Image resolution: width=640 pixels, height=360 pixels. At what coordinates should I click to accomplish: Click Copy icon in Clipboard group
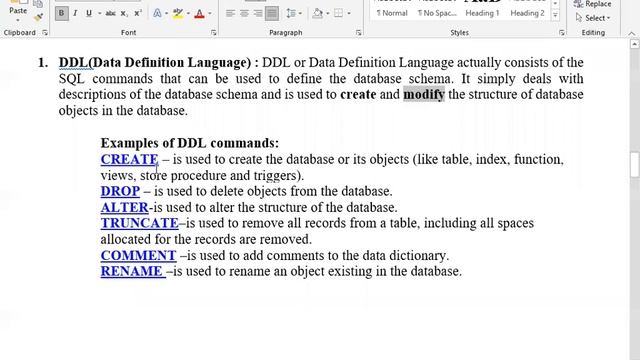pyautogui.click(x=38, y=4)
